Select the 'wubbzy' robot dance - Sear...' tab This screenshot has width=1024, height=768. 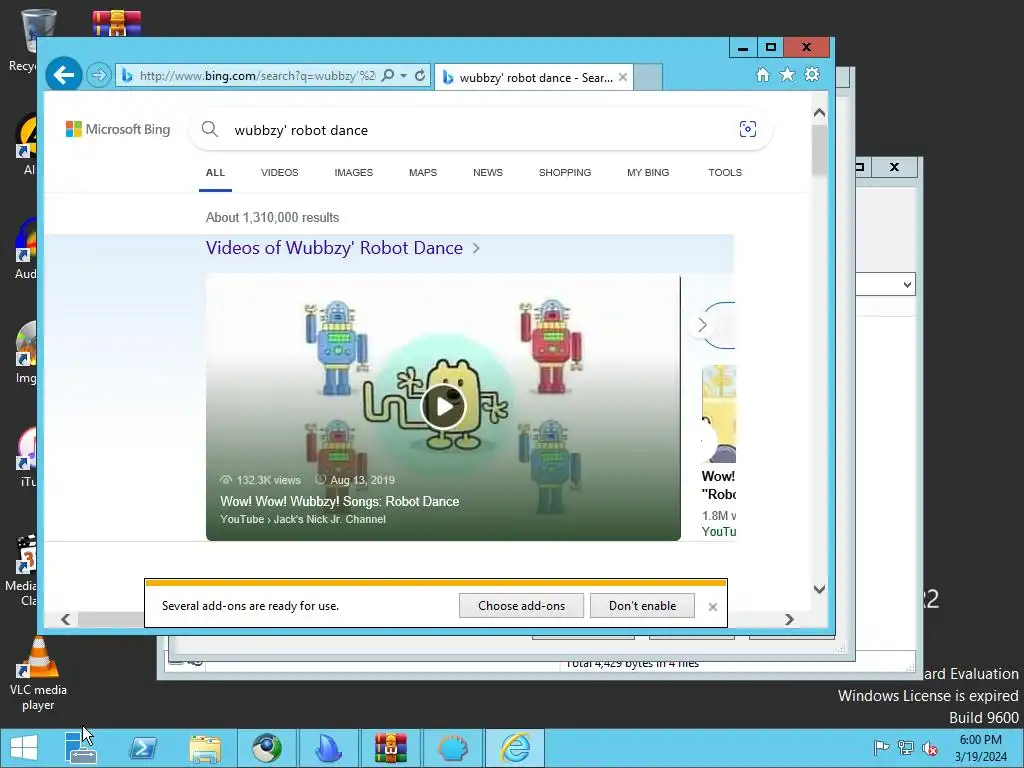(534, 77)
